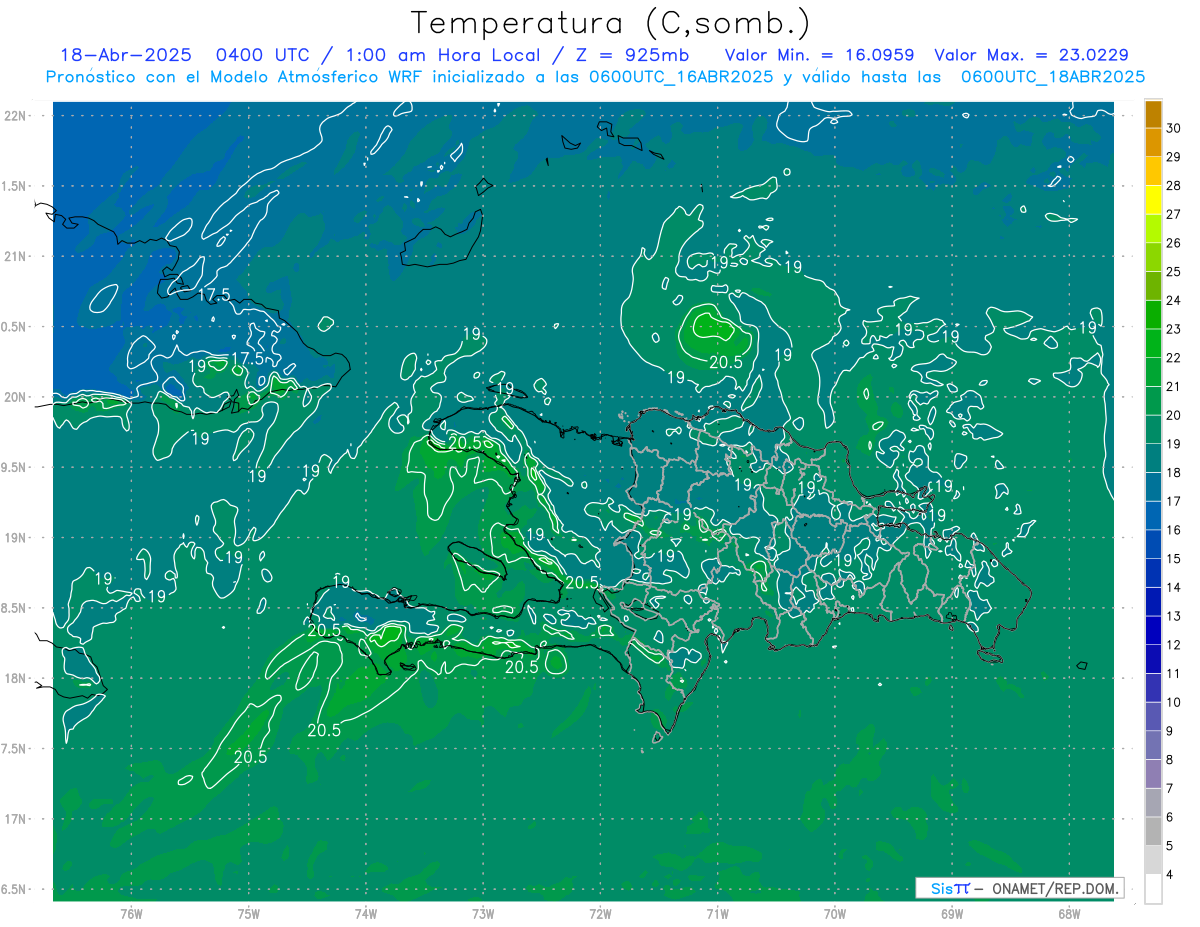Click the '0600UTC_16ABR2025' initialization time
This screenshot has height=927, width=1200.
[x=679, y=77]
